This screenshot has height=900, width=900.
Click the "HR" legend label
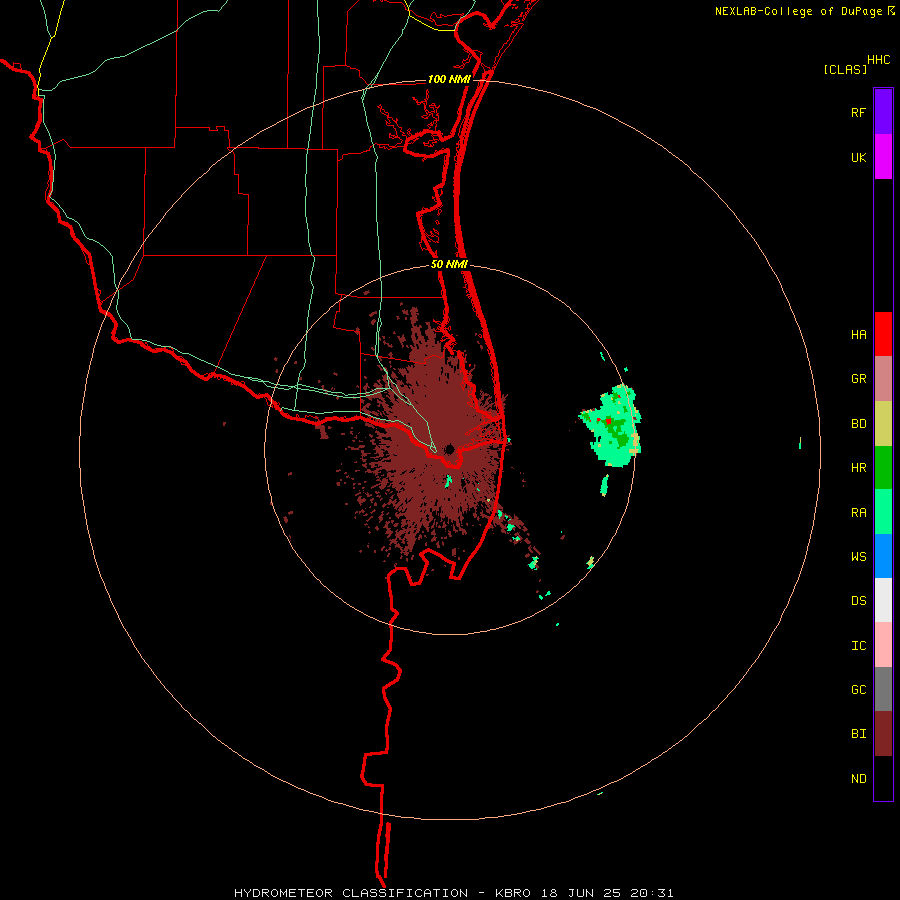click(858, 468)
